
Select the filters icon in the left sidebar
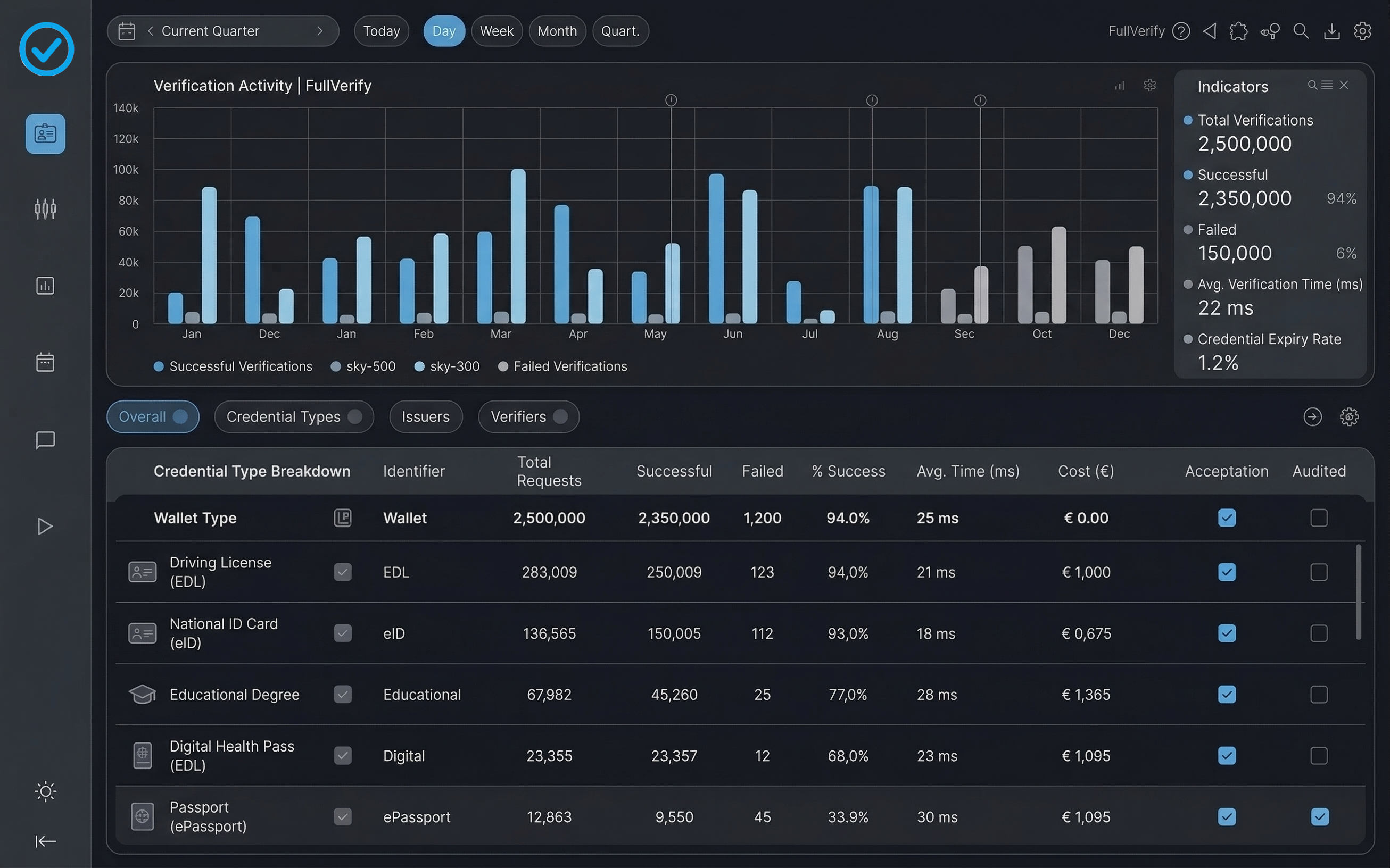[x=45, y=208]
